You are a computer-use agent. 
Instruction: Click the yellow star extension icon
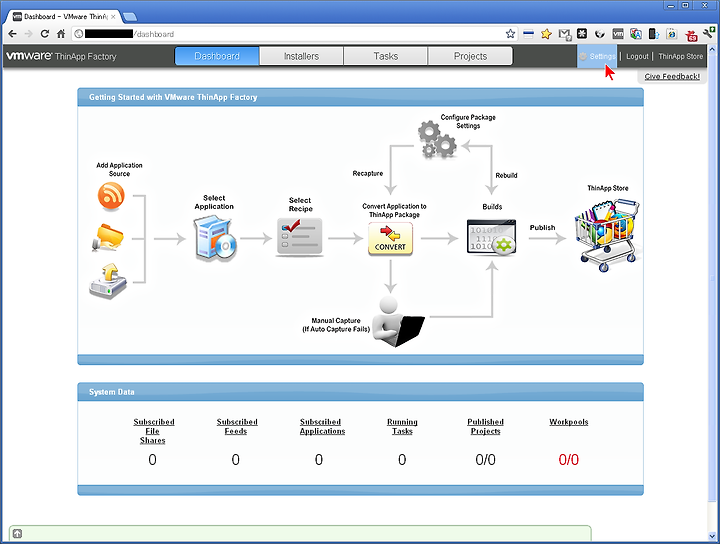coord(546,34)
